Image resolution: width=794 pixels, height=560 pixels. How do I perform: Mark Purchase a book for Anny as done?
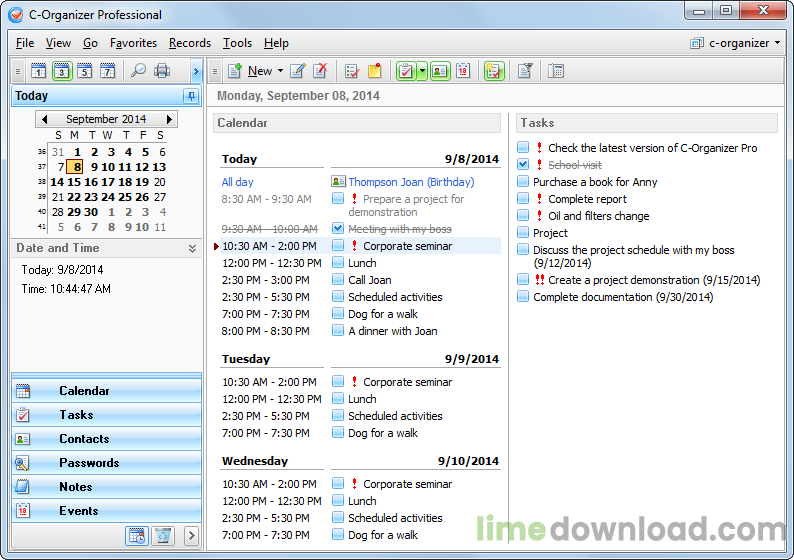click(523, 182)
